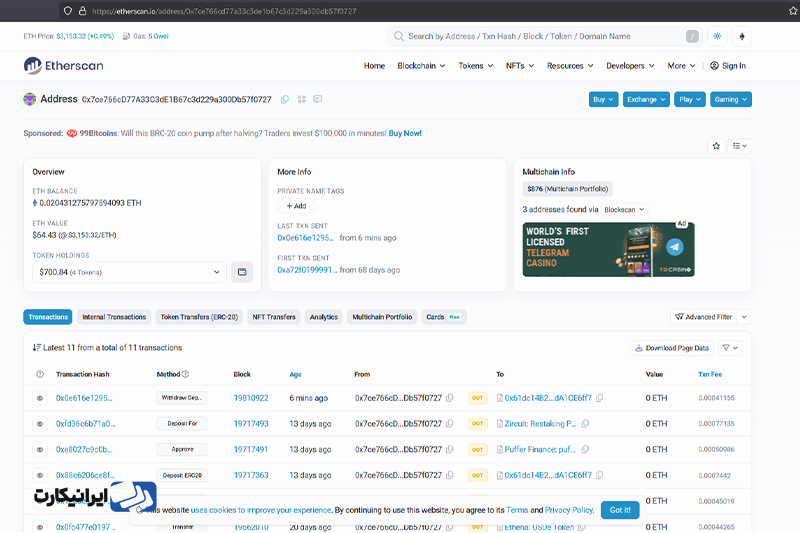Open the Zircuit: Restaking P.. contract link
The width and height of the screenshot is (800, 533).
coord(540,423)
